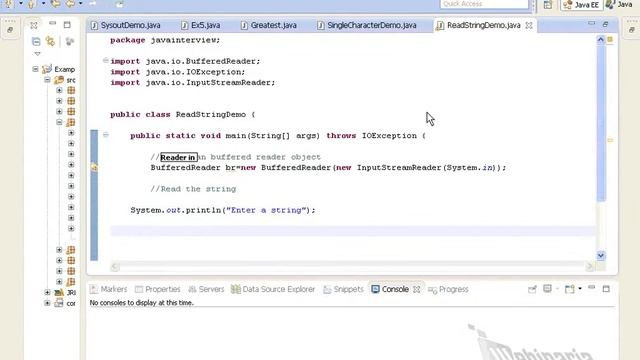Select the Examp project icon
Viewport: 640px width, 360px height.
tap(47, 69)
